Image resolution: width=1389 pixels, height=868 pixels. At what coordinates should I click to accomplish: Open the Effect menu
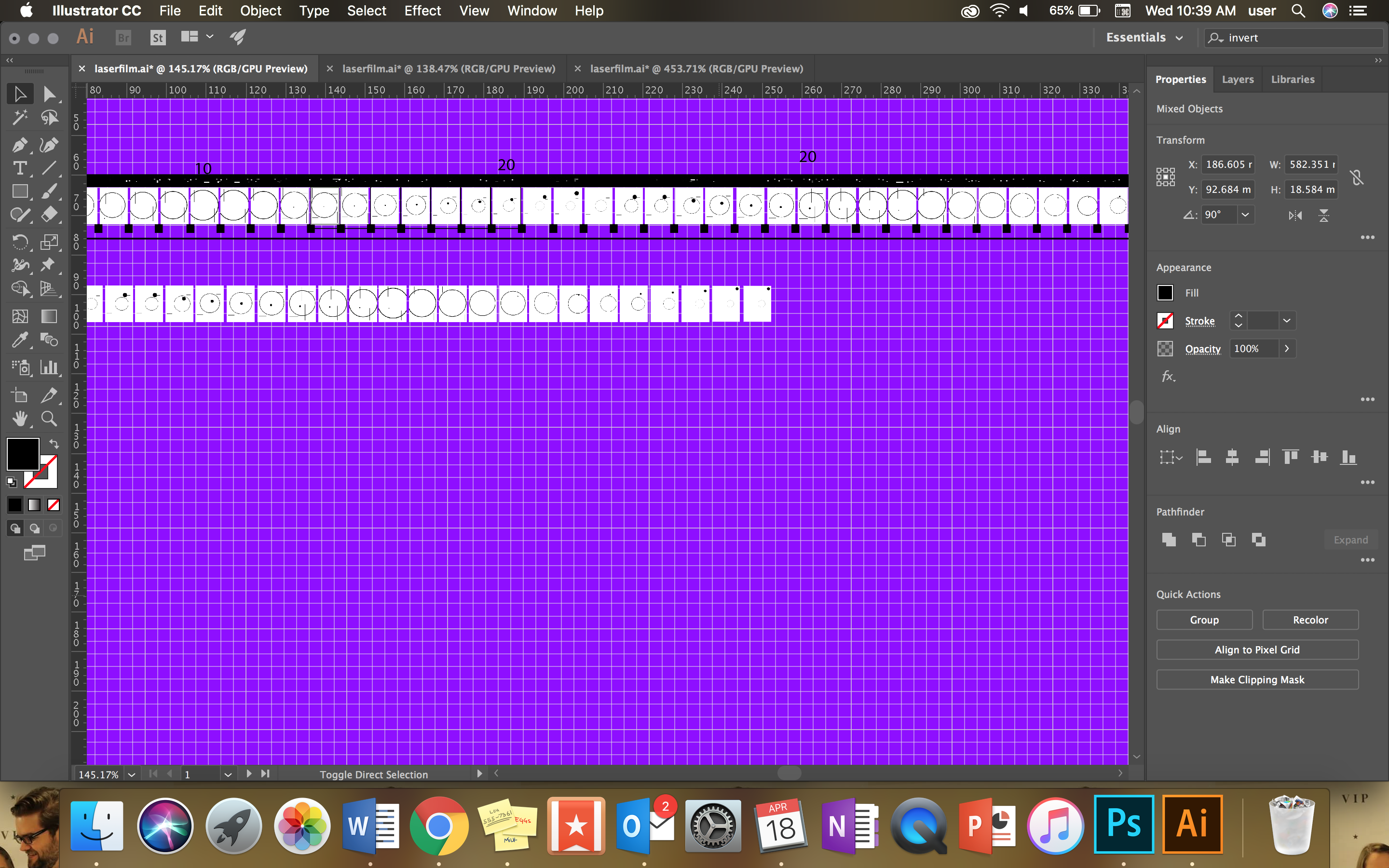pos(422,11)
